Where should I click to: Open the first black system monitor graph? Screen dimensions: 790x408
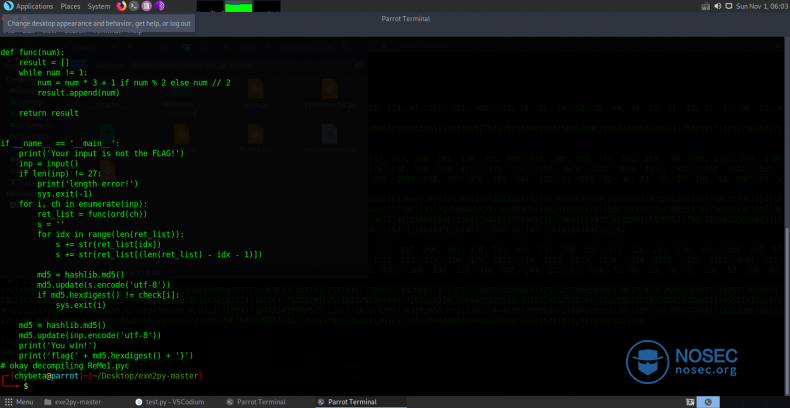210,6
